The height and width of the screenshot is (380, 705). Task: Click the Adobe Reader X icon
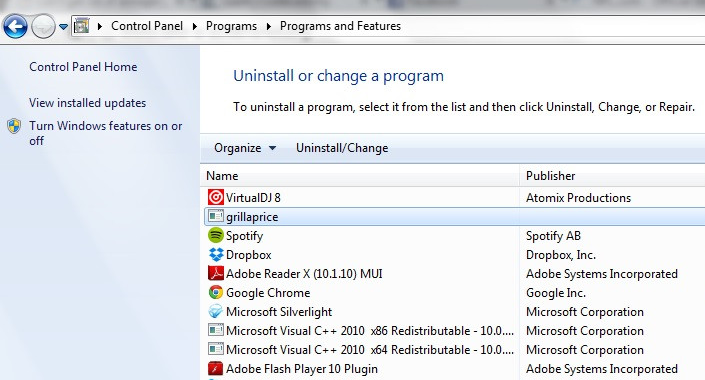pyautogui.click(x=216, y=273)
